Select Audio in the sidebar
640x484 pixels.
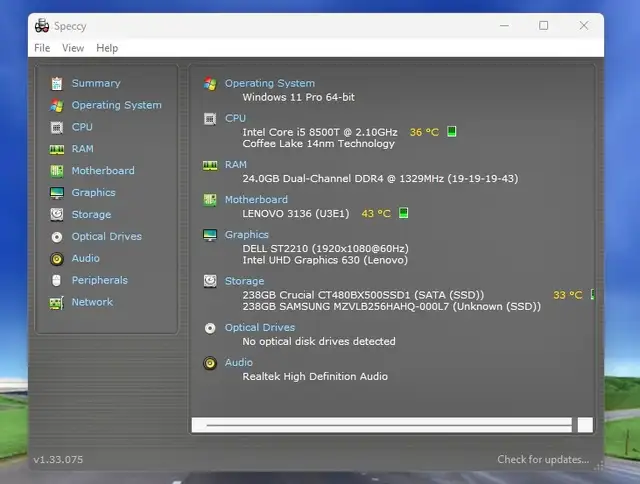pos(85,259)
